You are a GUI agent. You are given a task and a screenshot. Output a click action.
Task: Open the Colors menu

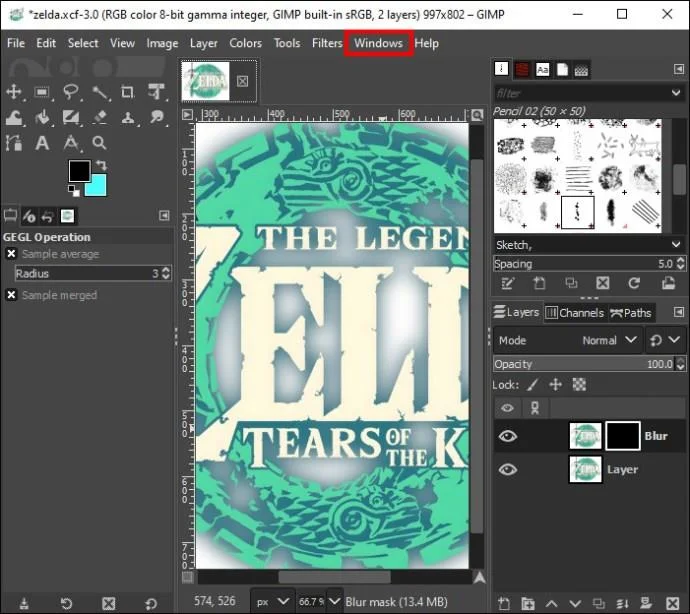click(x=246, y=43)
